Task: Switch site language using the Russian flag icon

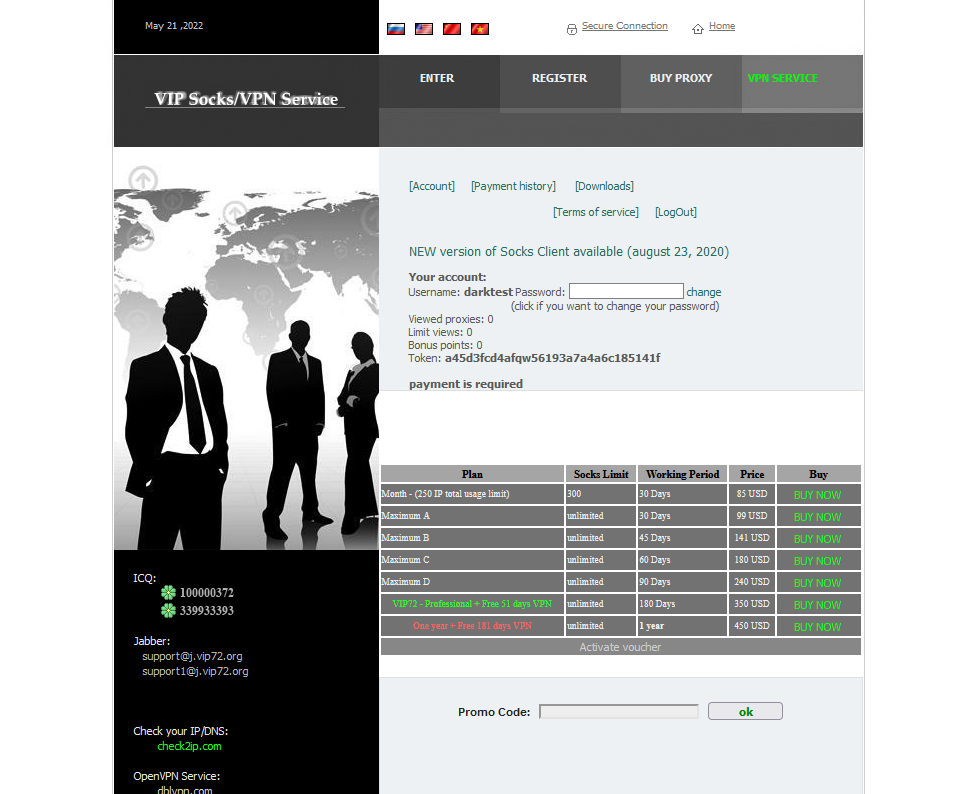Action: coord(396,28)
